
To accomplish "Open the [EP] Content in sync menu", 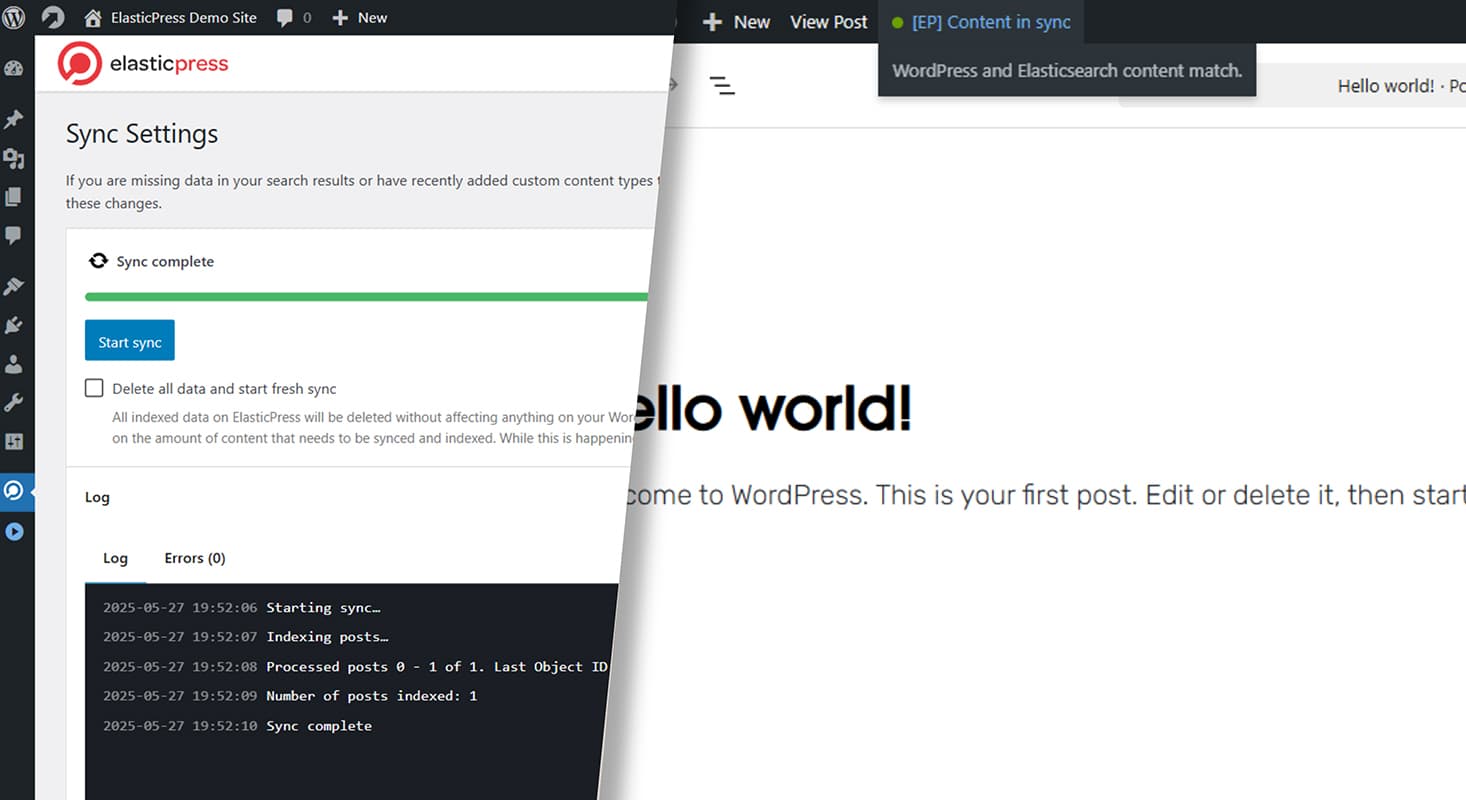I will click(982, 22).
